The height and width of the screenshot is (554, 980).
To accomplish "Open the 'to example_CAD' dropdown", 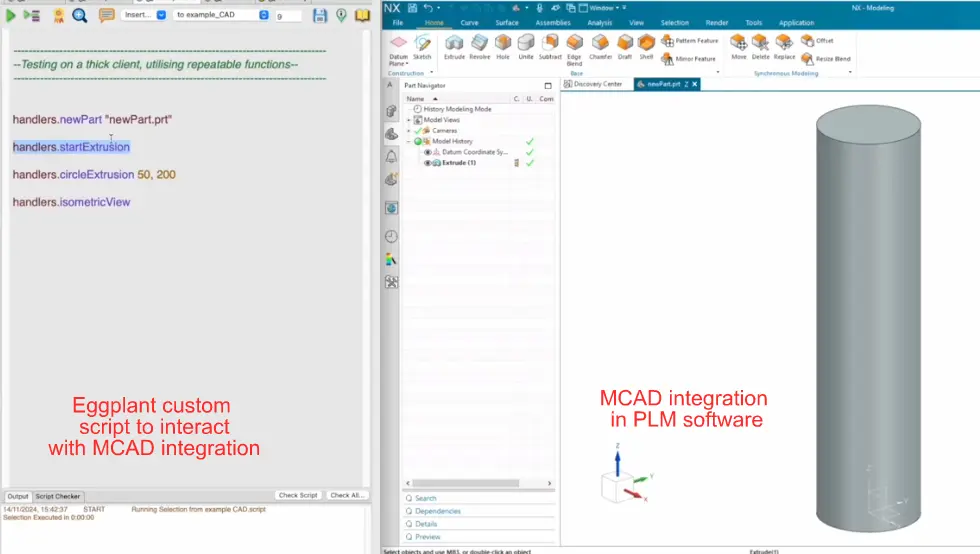I will 222,15.
